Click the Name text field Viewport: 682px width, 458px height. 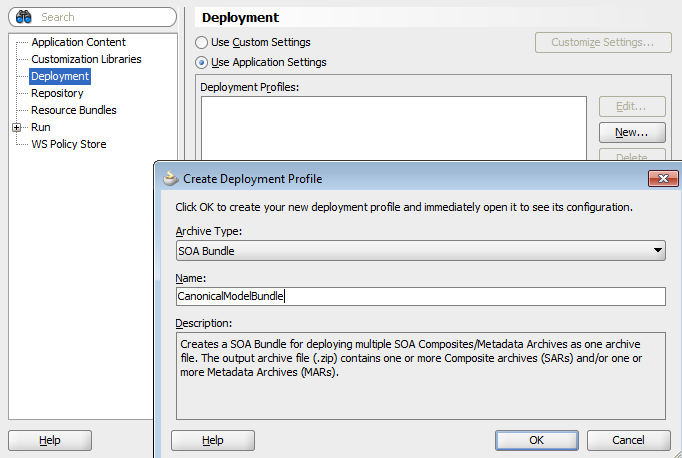[420, 296]
